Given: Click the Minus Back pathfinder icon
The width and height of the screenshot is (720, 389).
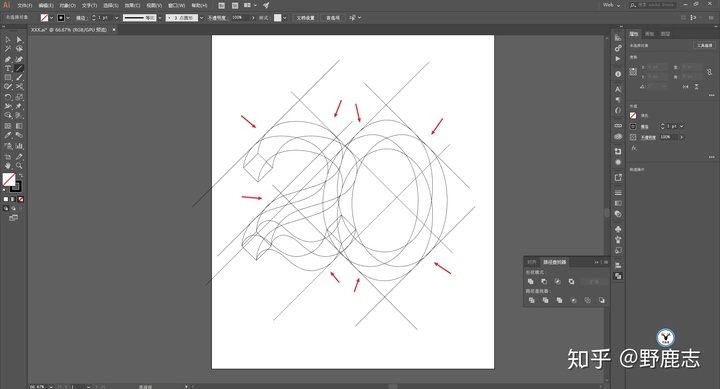Looking at the screenshot, I should [x=602, y=300].
